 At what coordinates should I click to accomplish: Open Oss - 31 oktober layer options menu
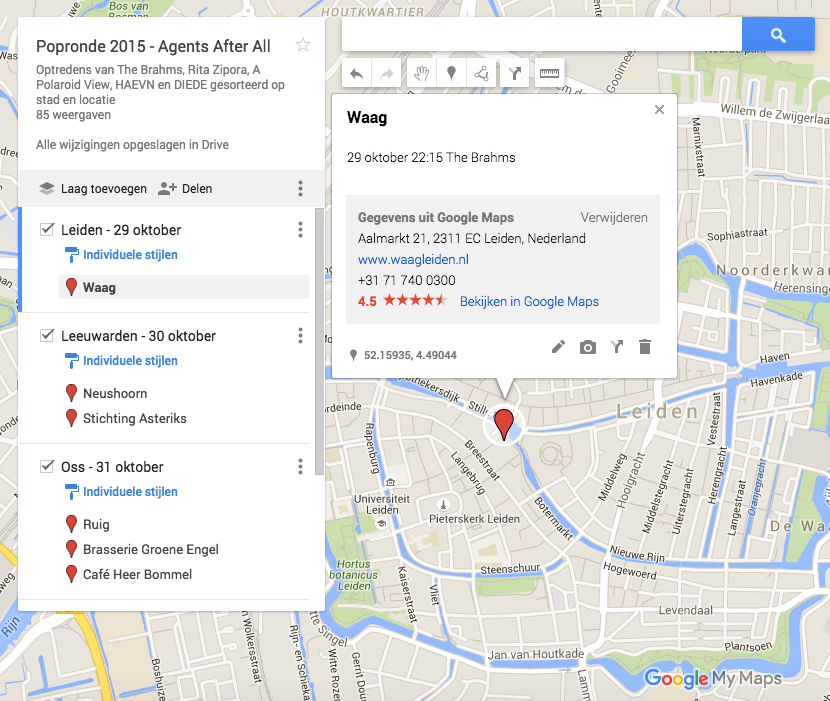pos(300,467)
